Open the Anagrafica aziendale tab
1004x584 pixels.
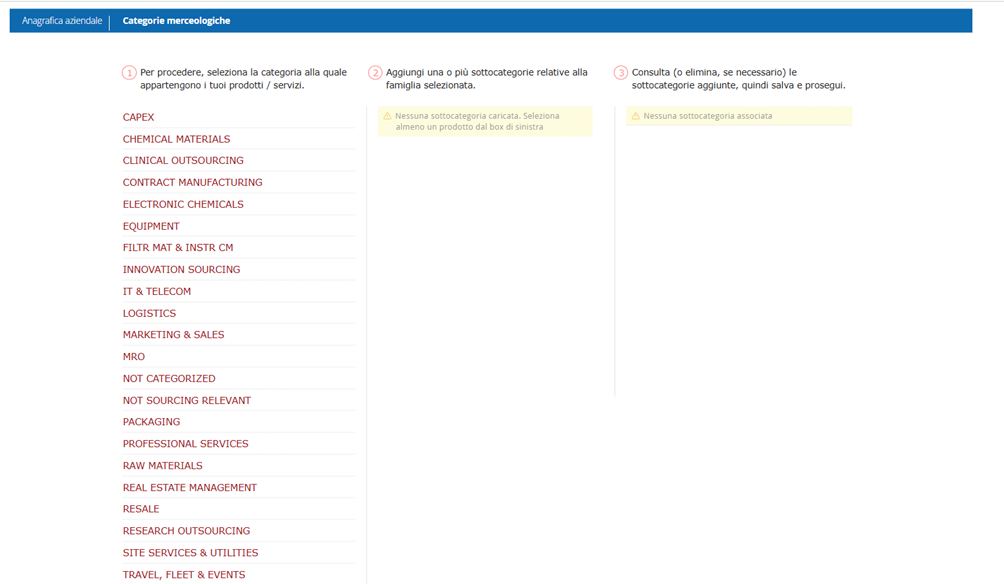click(x=62, y=20)
